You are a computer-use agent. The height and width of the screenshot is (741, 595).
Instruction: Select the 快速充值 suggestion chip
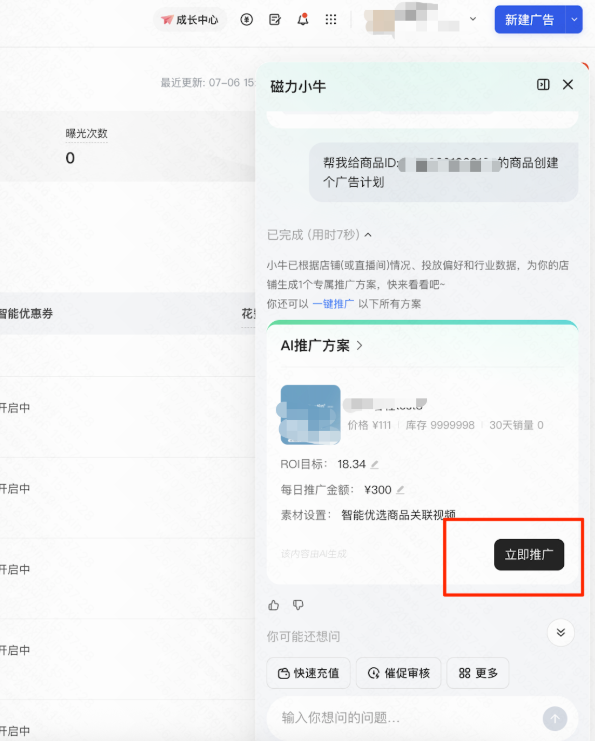click(309, 673)
